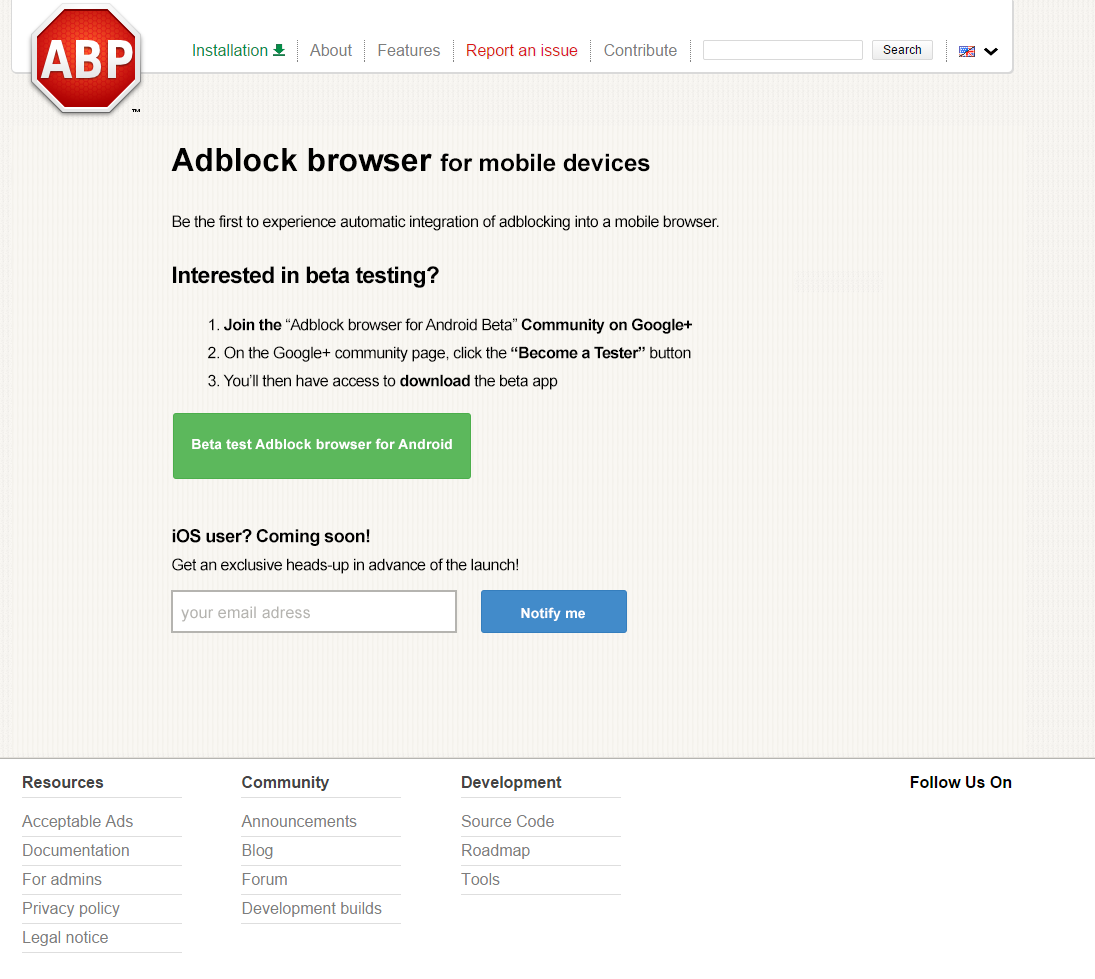
Task: Click Beta test Adblock browser for Android
Action: 322,446
